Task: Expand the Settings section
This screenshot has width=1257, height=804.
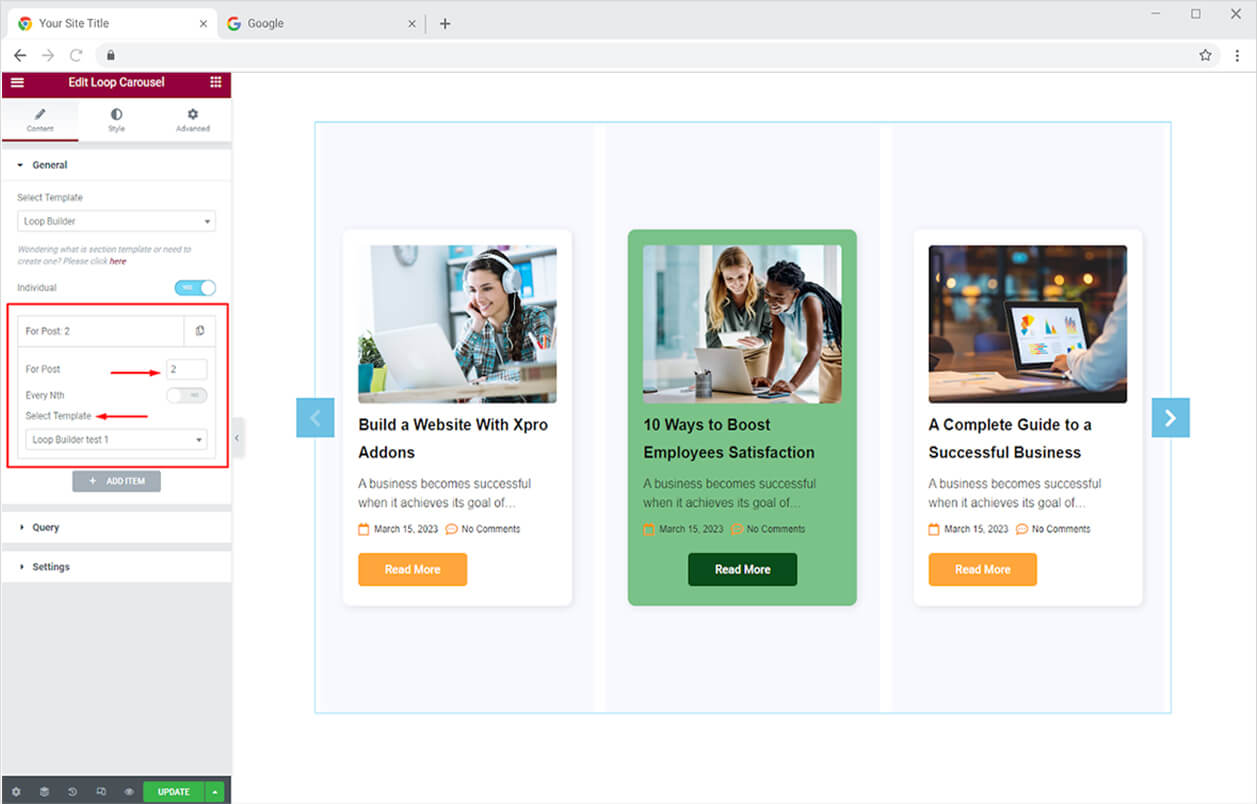Action: [50, 567]
